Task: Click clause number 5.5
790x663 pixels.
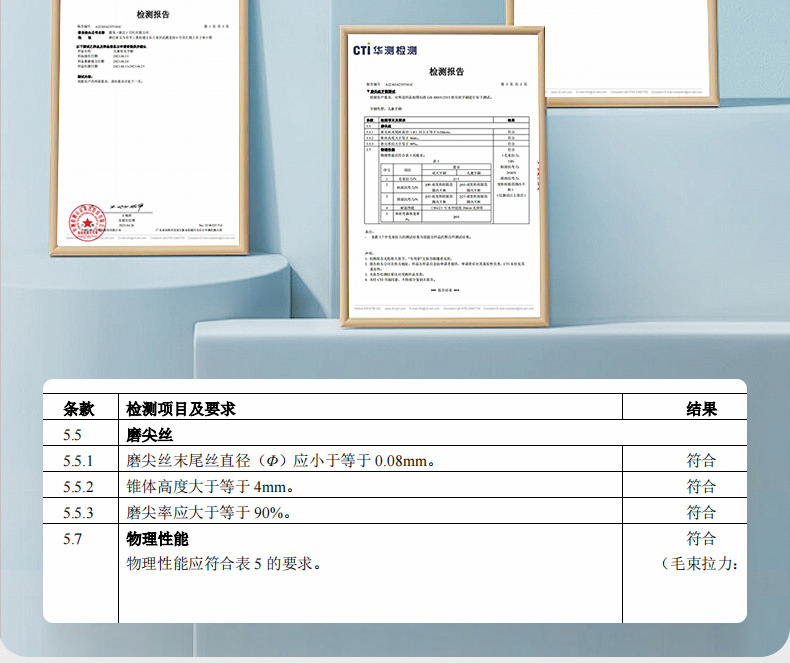Action: [x=72, y=435]
